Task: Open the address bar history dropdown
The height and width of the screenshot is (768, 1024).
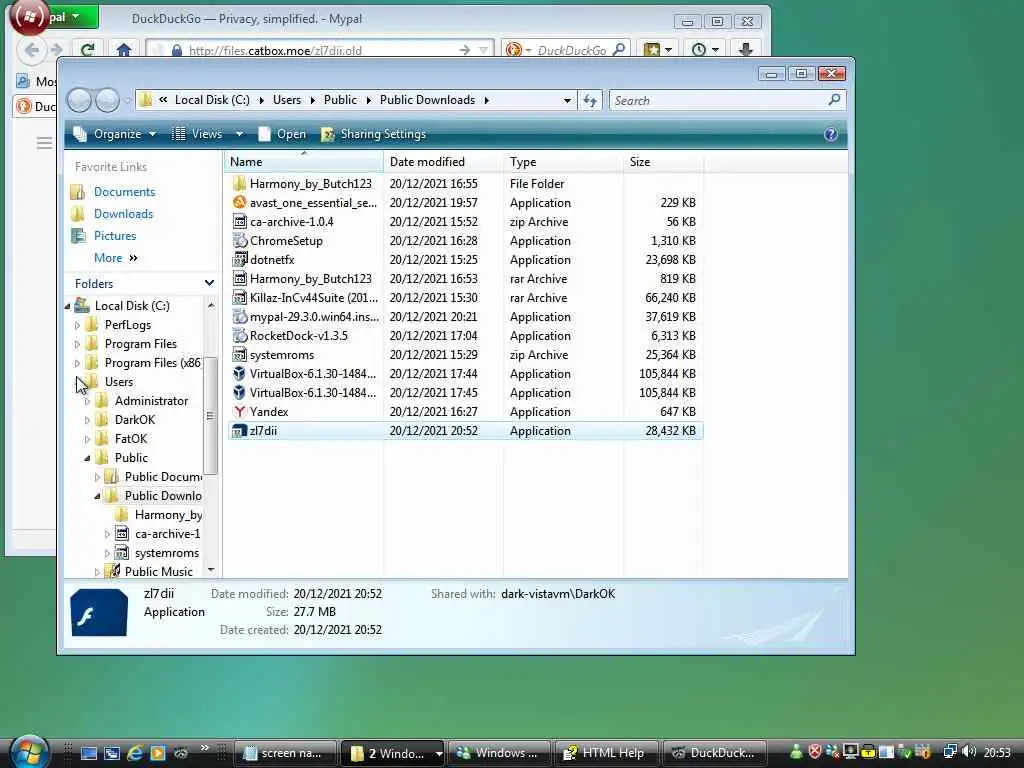Action: click(x=567, y=101)
